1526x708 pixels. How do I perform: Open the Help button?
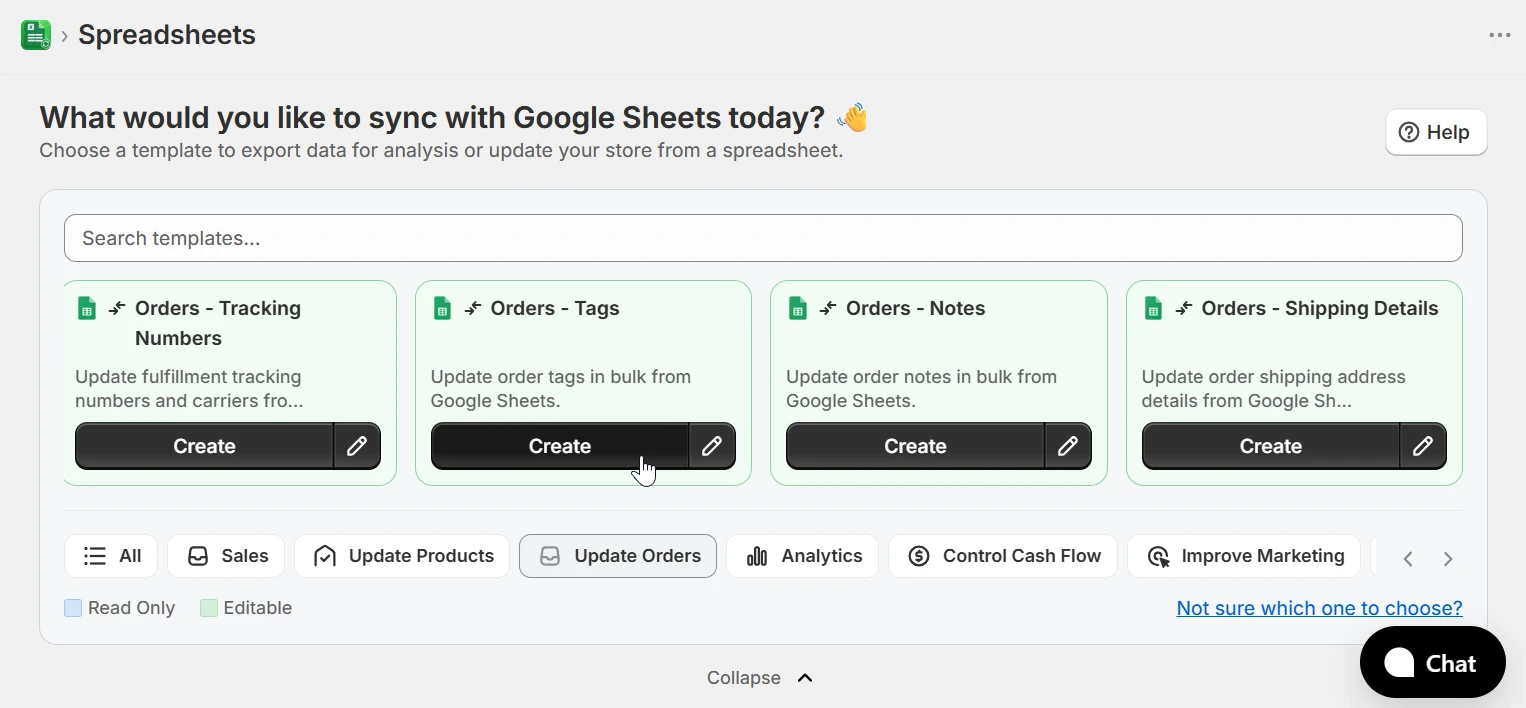coord(1436,132)
